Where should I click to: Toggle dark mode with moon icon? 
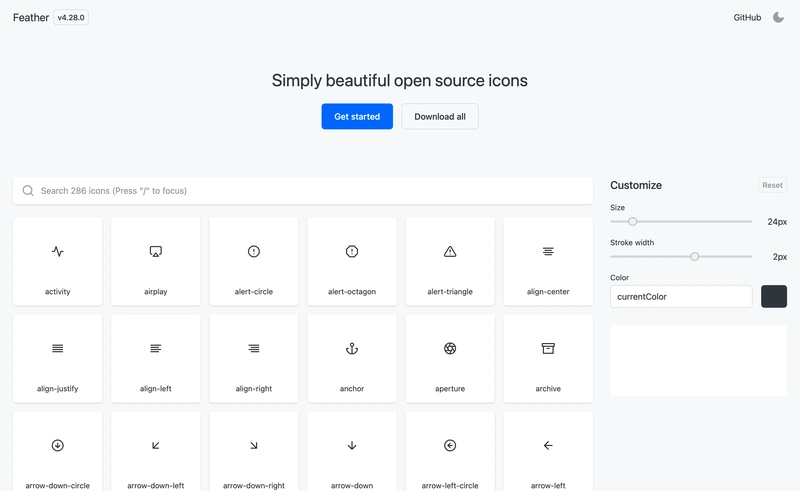tap(778, 17)
